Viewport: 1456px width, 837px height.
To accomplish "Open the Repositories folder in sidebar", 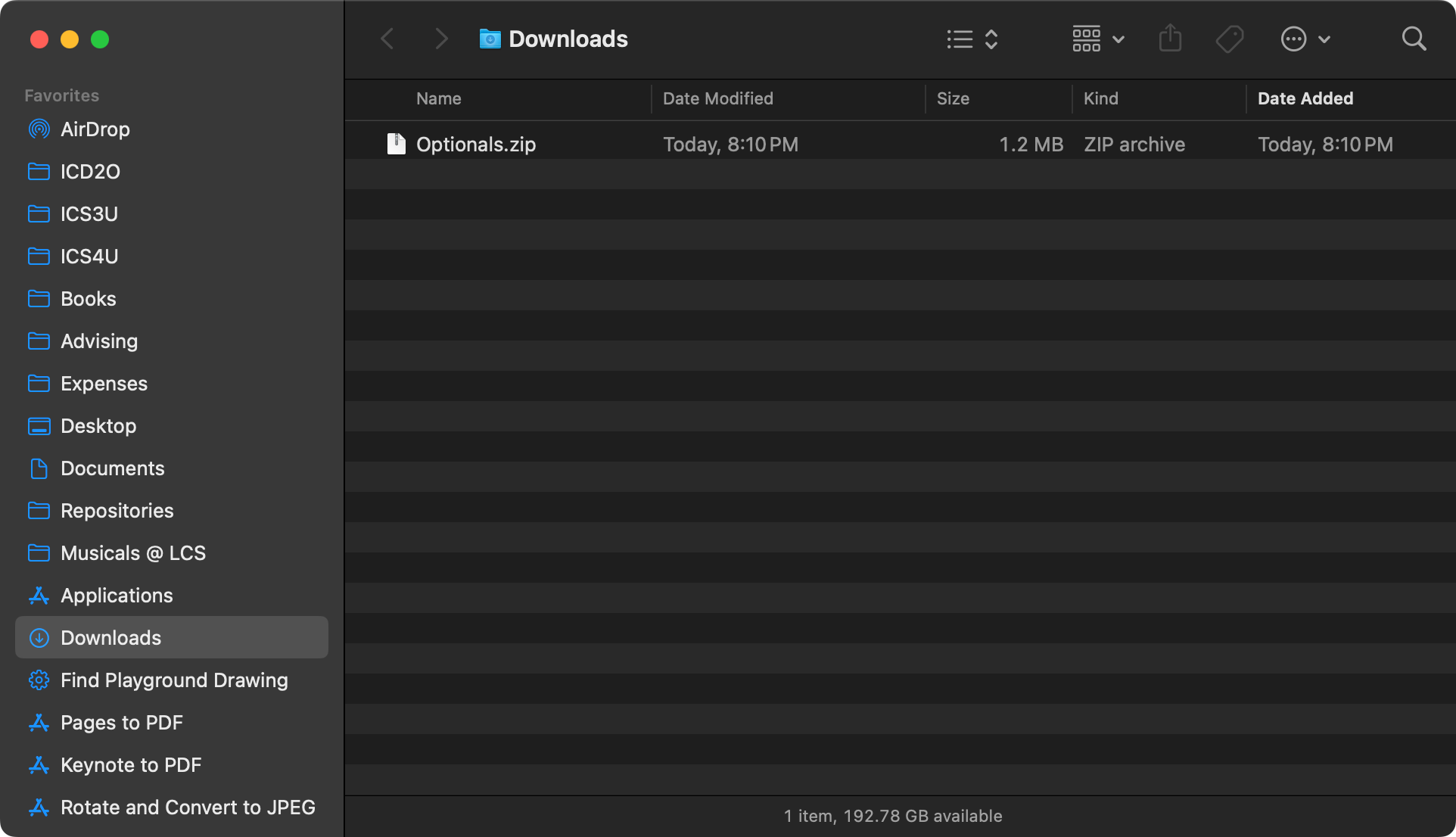I will (117, 511).
